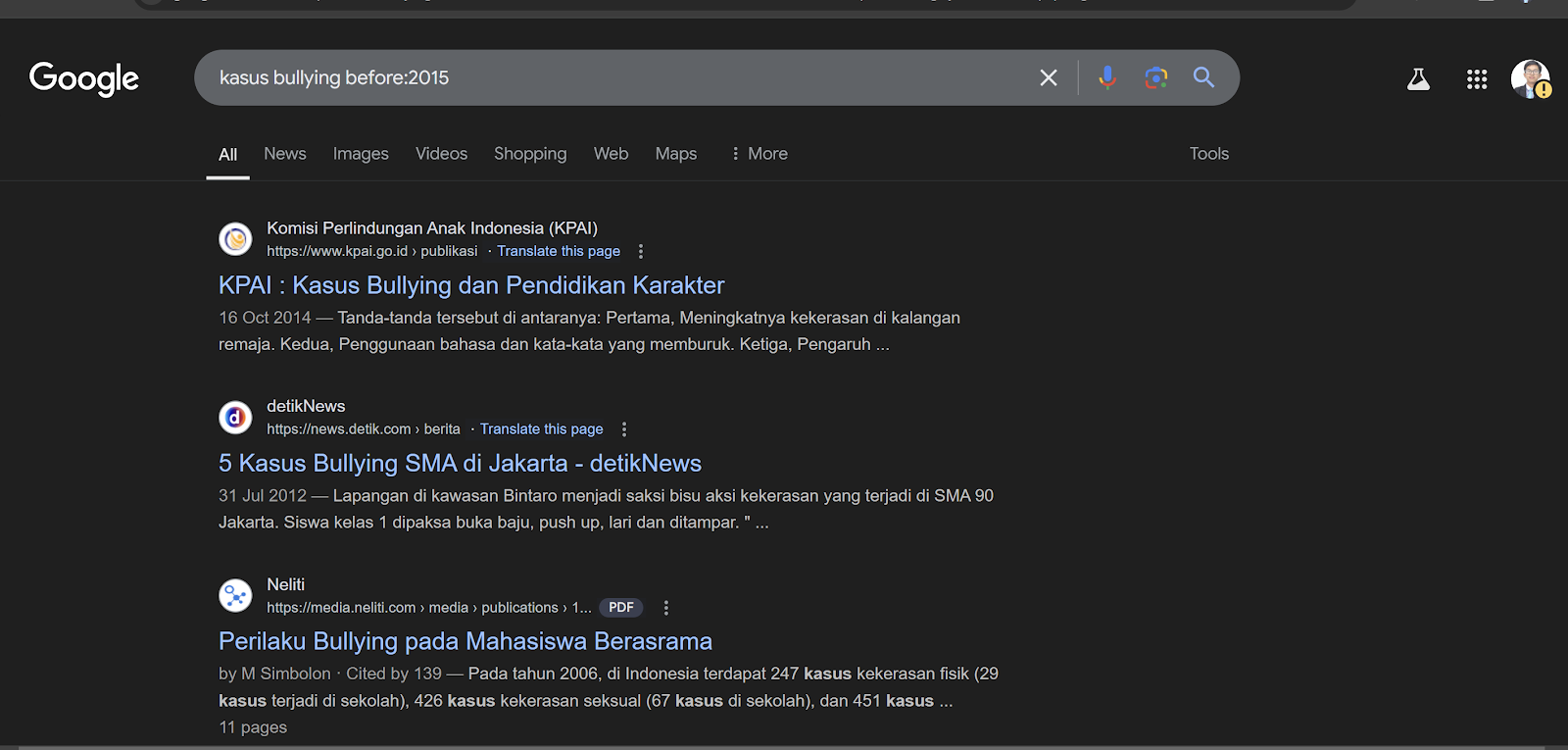Open Search Labs flask icon

click(x=1418, y=79)
